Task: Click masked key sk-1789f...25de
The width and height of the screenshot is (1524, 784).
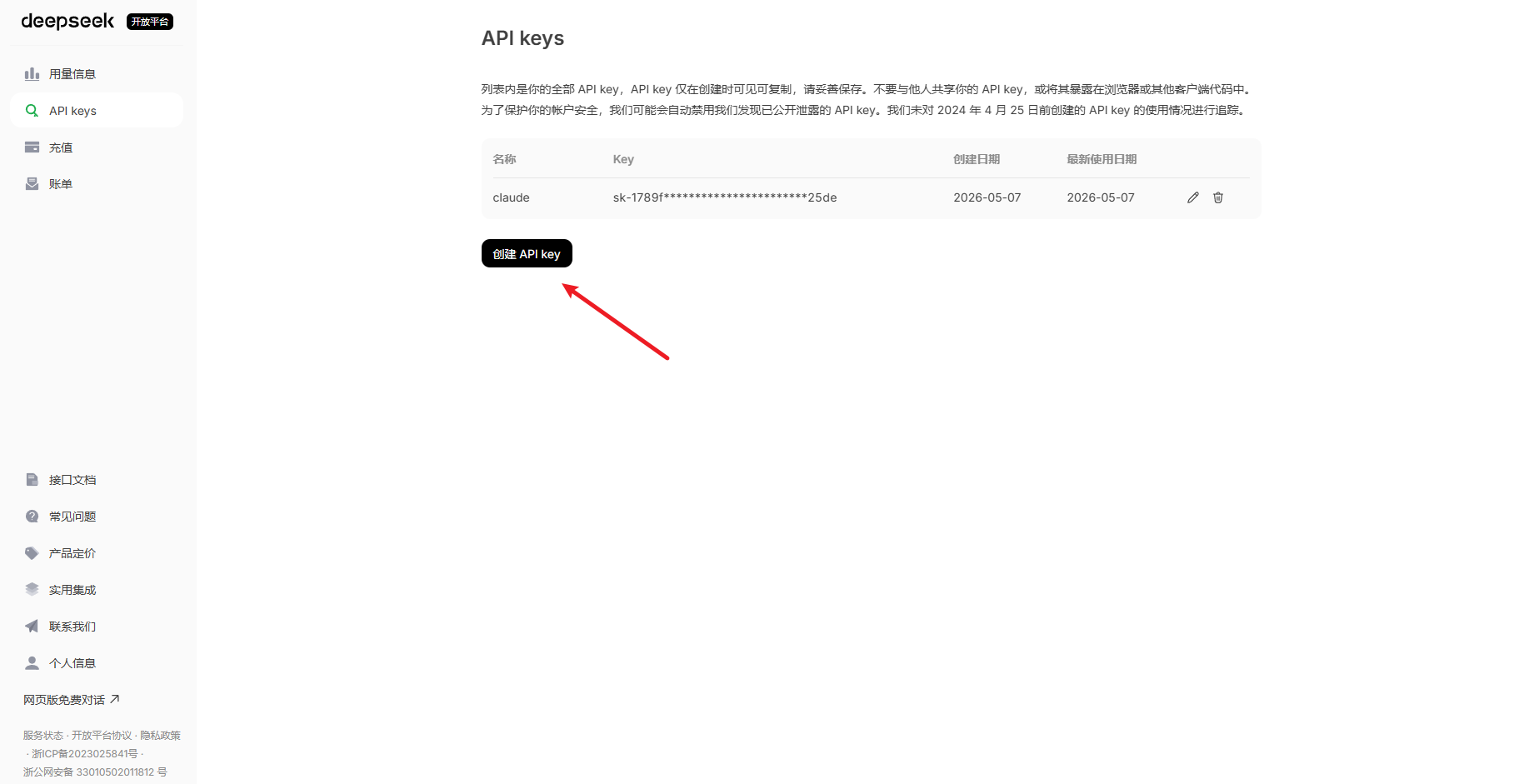Action: (x=725, y=197)
